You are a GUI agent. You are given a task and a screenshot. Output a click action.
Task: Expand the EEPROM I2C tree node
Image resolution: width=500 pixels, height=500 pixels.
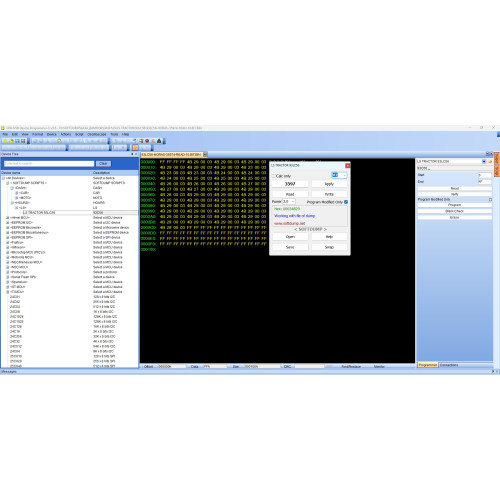(8, 223)
